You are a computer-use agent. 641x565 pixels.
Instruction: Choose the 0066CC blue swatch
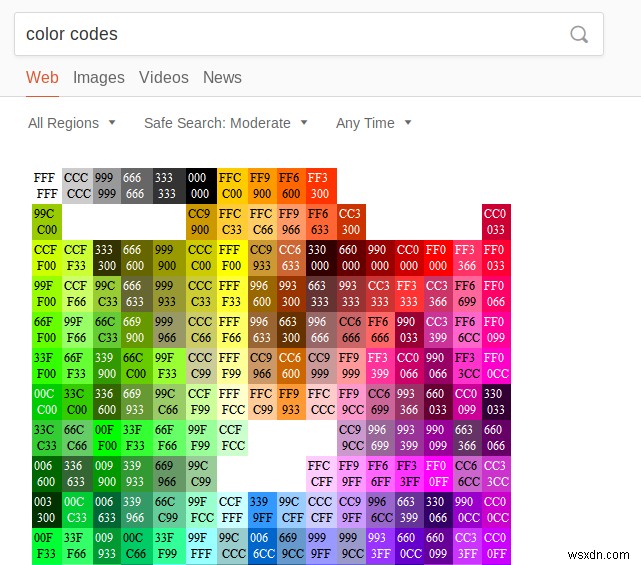pos(262,545)
